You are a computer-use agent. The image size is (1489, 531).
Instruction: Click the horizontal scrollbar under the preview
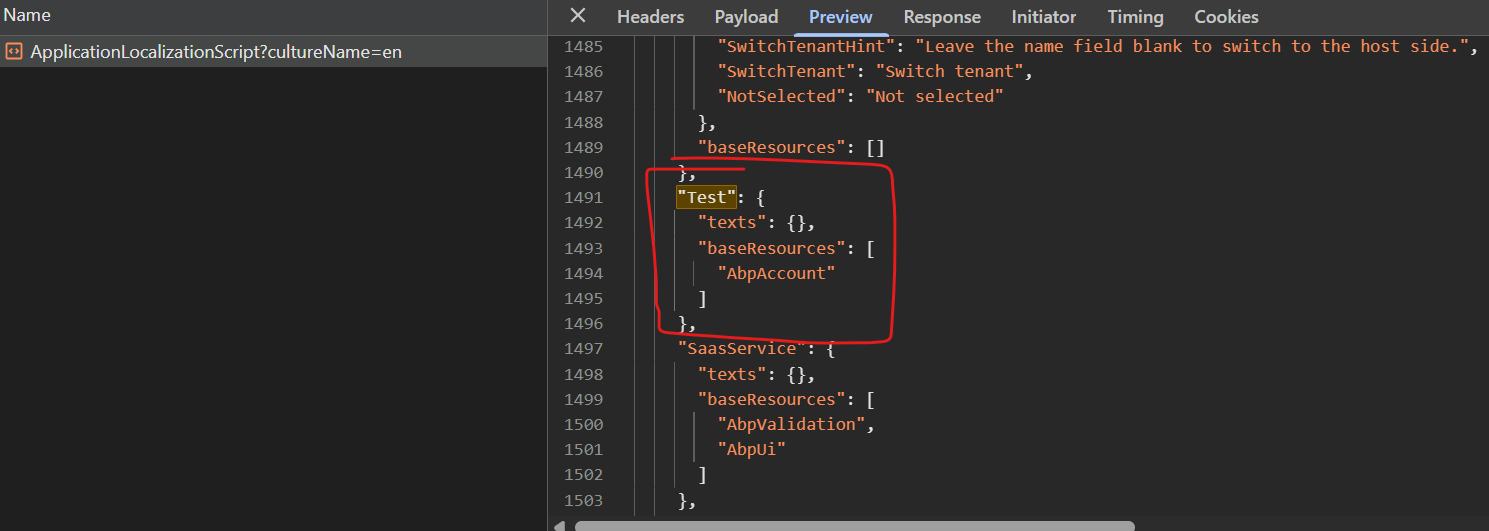[x=855, y=525]
